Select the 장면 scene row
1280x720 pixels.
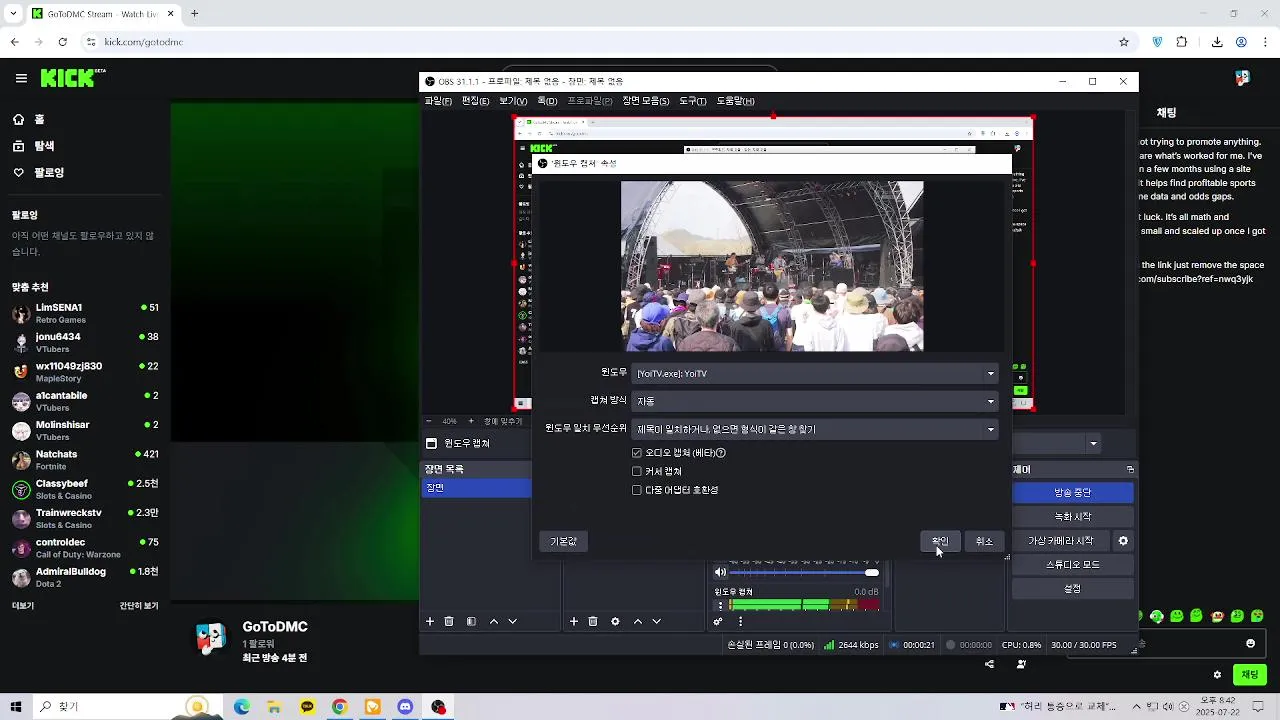coord(477,488)
